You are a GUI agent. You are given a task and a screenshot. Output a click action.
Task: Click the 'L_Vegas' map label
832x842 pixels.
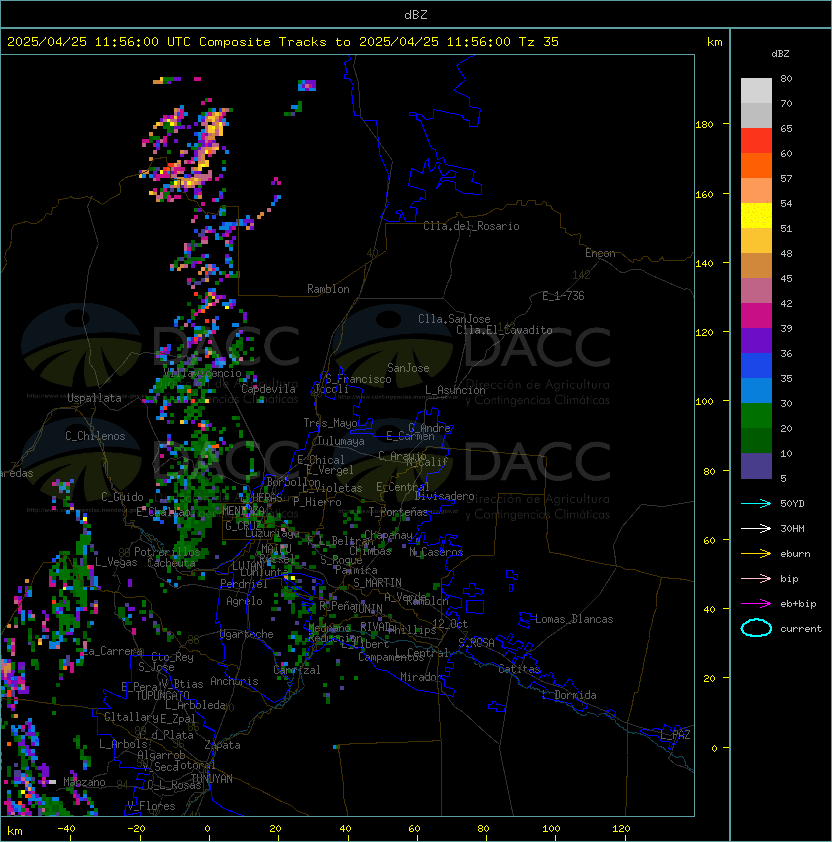click(115, 562)
